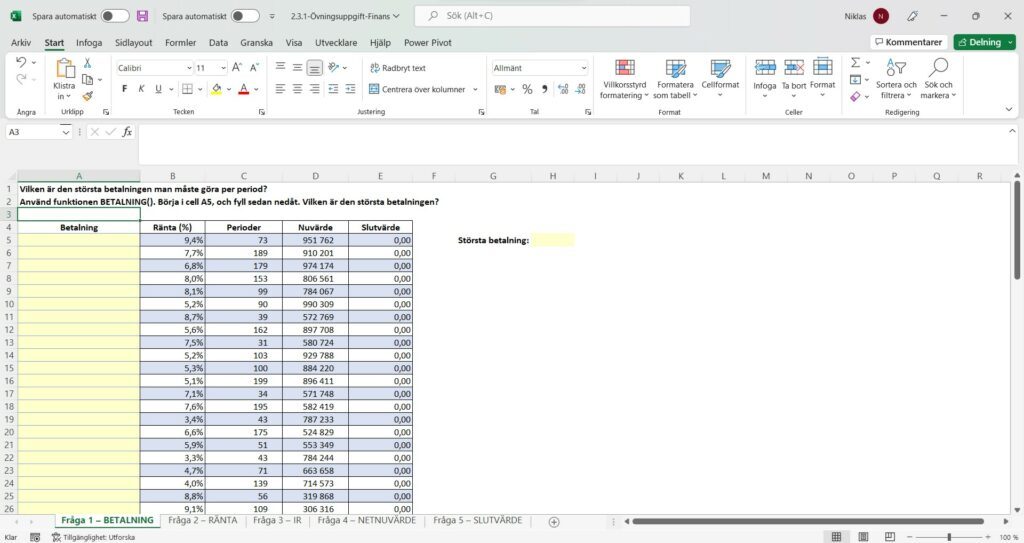This screenshot has width=1024, height=543.
Task: Click the comma style icon
Action: [544, 90]
